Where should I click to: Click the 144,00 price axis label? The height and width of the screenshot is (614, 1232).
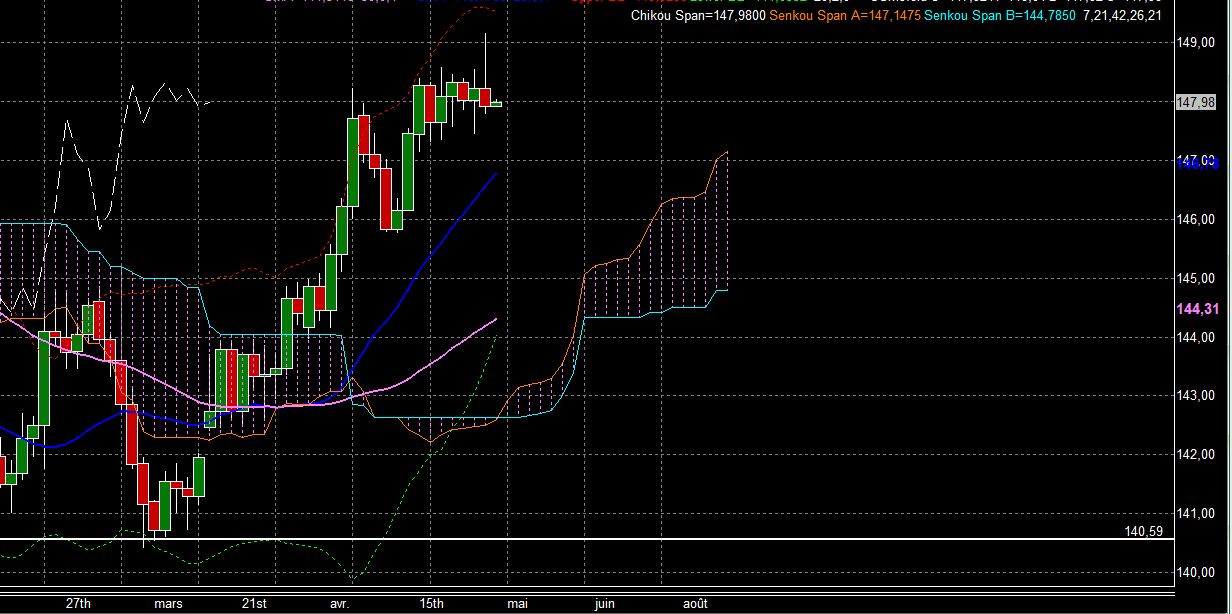pyautogui.click(x=1196, y=338)
